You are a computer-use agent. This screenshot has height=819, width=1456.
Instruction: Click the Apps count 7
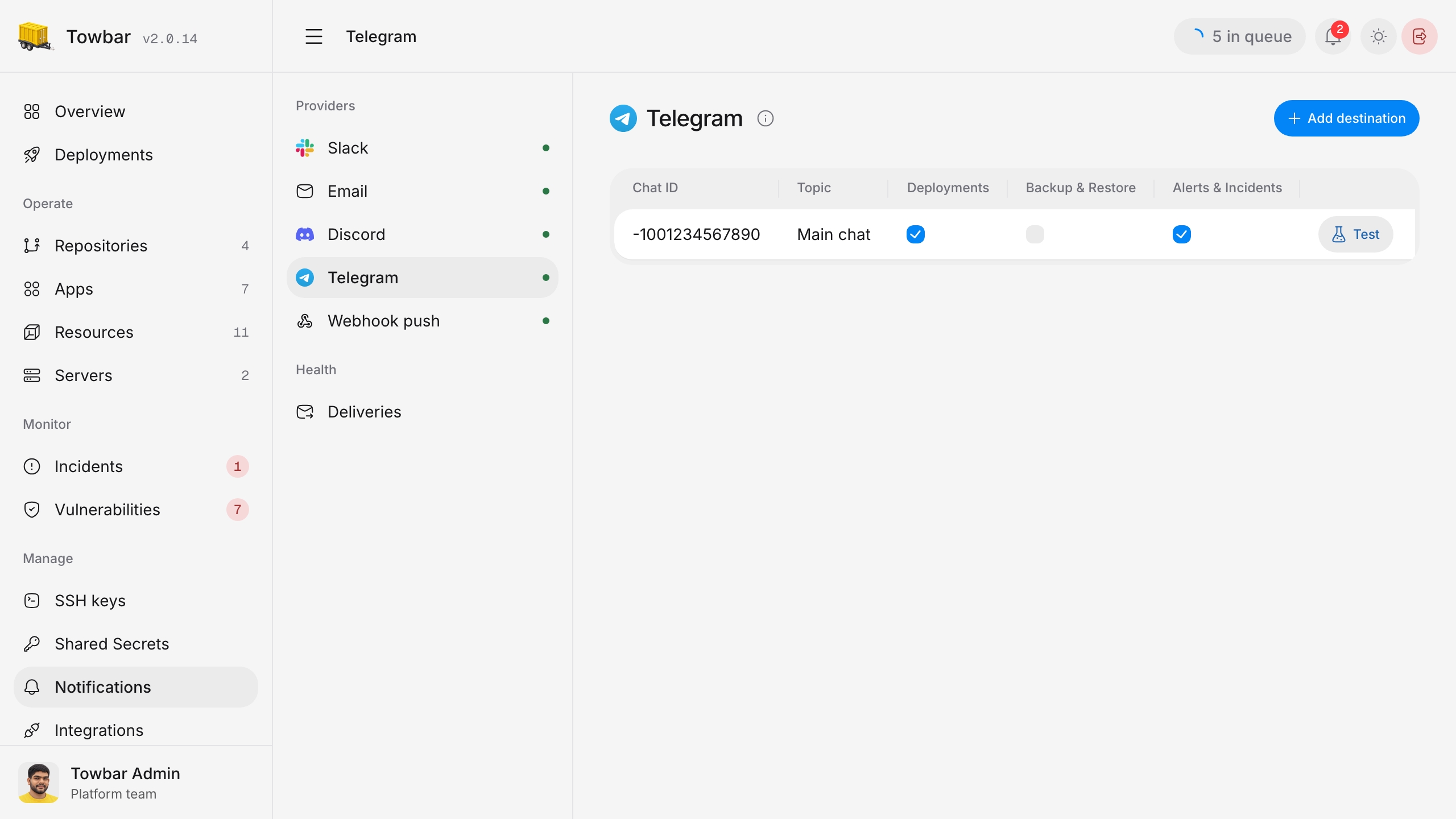tap(245, 289)
